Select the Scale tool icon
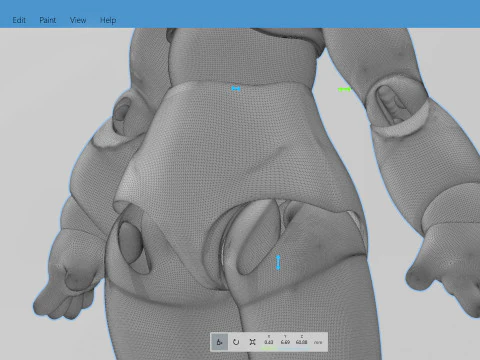480x360 pixels. 252,342
